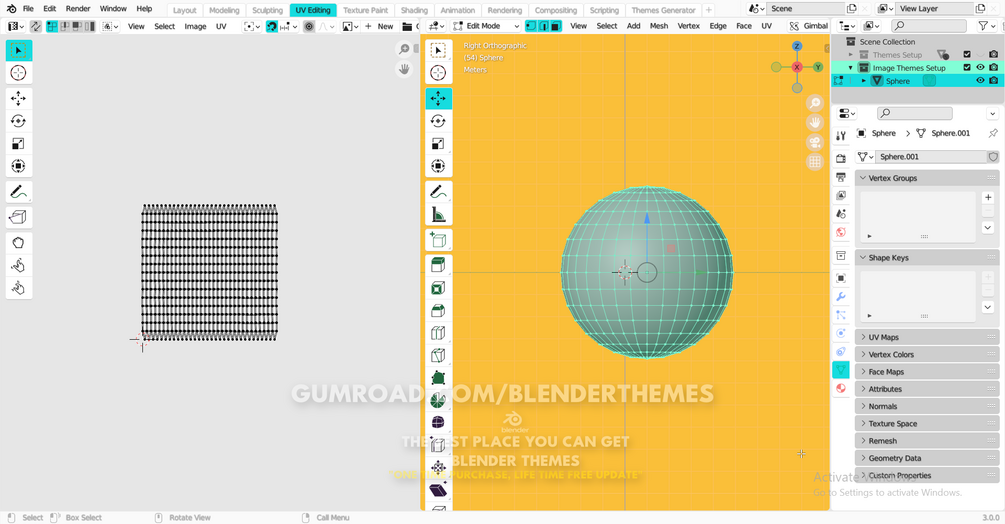Screen dimensions: 1005x524
Task: Open the Tool properties tab
Action: [x=841, y=135]
